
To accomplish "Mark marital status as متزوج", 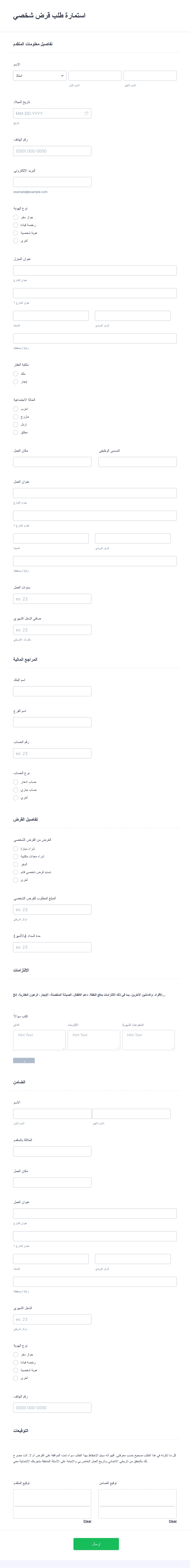I will [16, 417].
